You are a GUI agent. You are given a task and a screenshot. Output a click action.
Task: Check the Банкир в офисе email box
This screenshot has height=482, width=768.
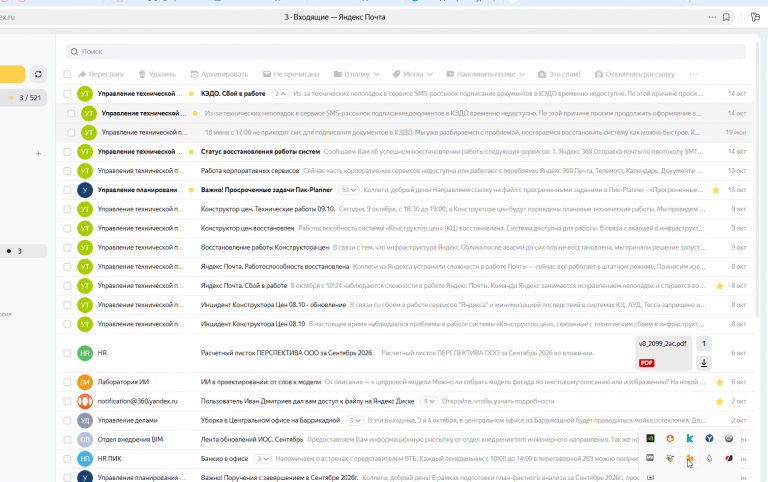(x=67, y=458)
